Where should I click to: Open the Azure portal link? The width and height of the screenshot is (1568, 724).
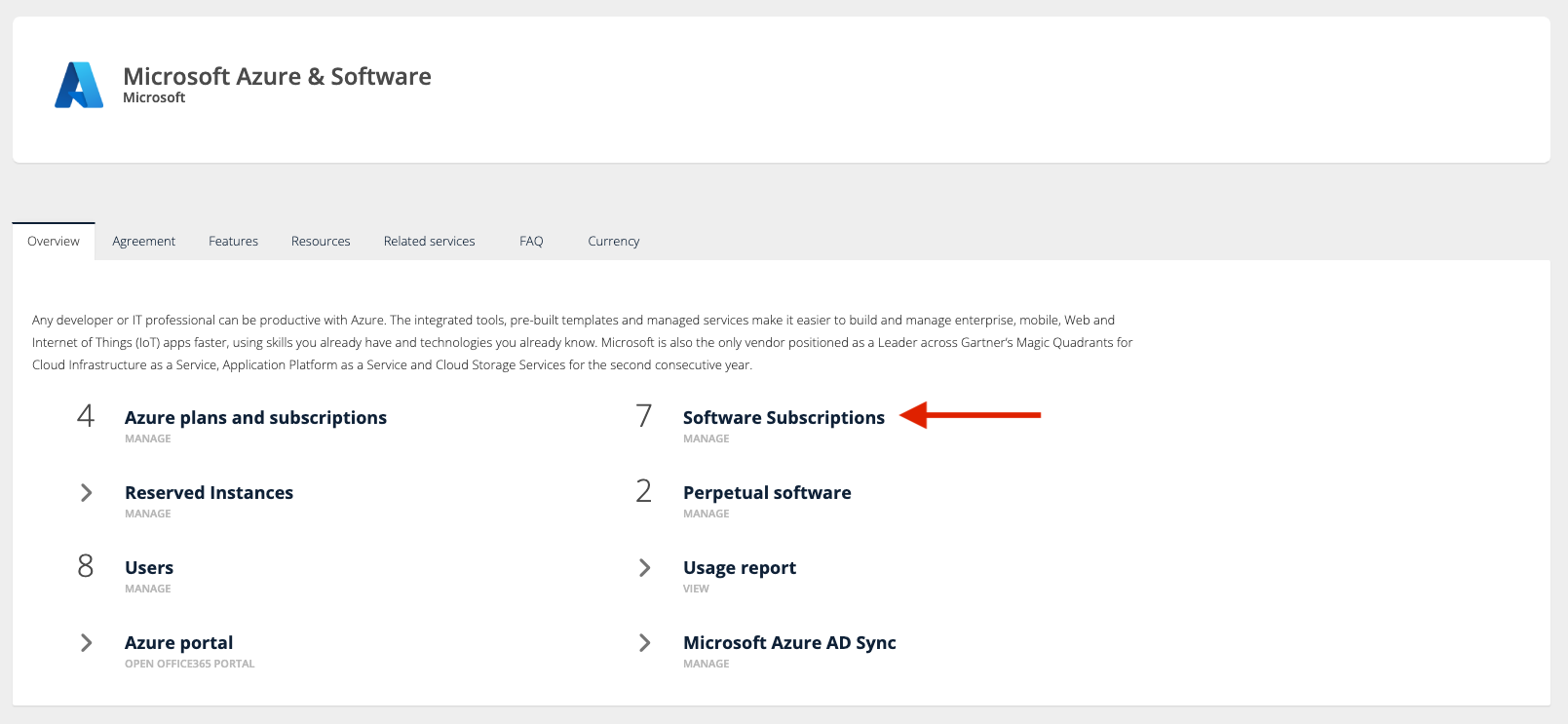(178, 643)
